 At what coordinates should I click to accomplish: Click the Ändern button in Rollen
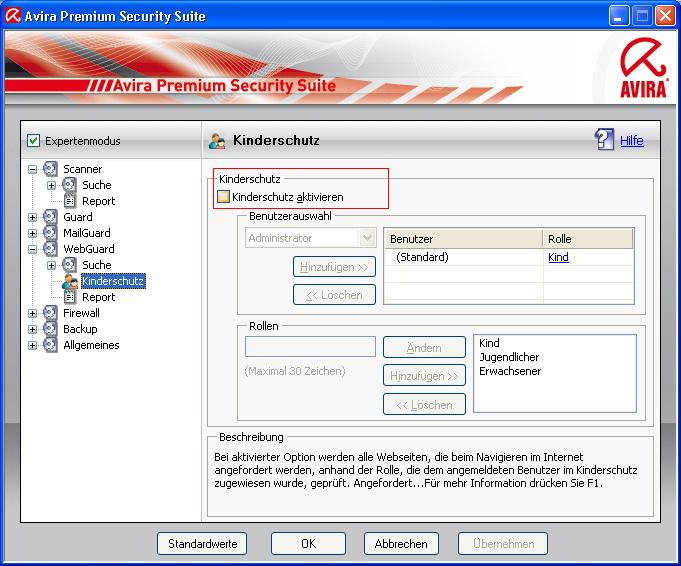click(424, 347)
